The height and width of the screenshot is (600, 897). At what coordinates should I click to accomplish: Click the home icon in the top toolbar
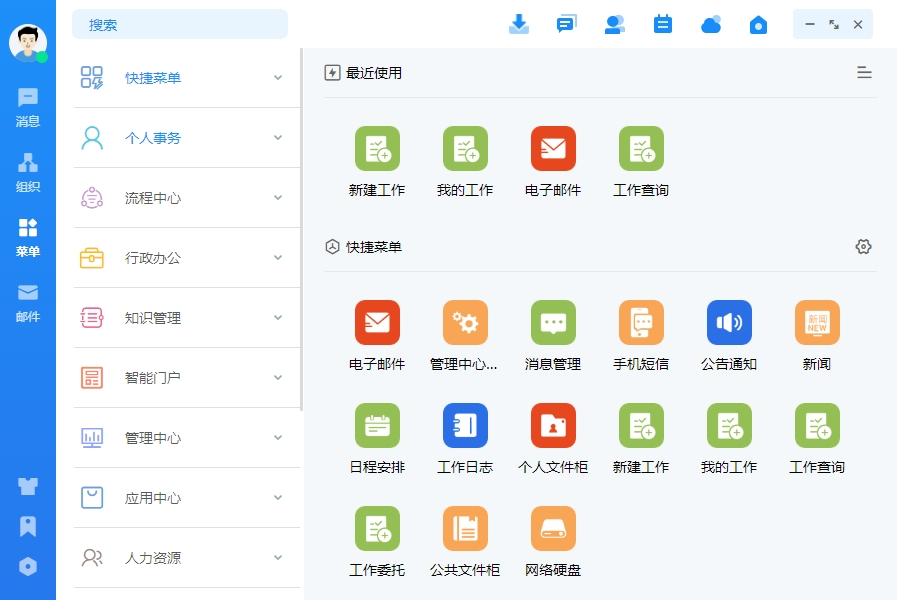758,25
